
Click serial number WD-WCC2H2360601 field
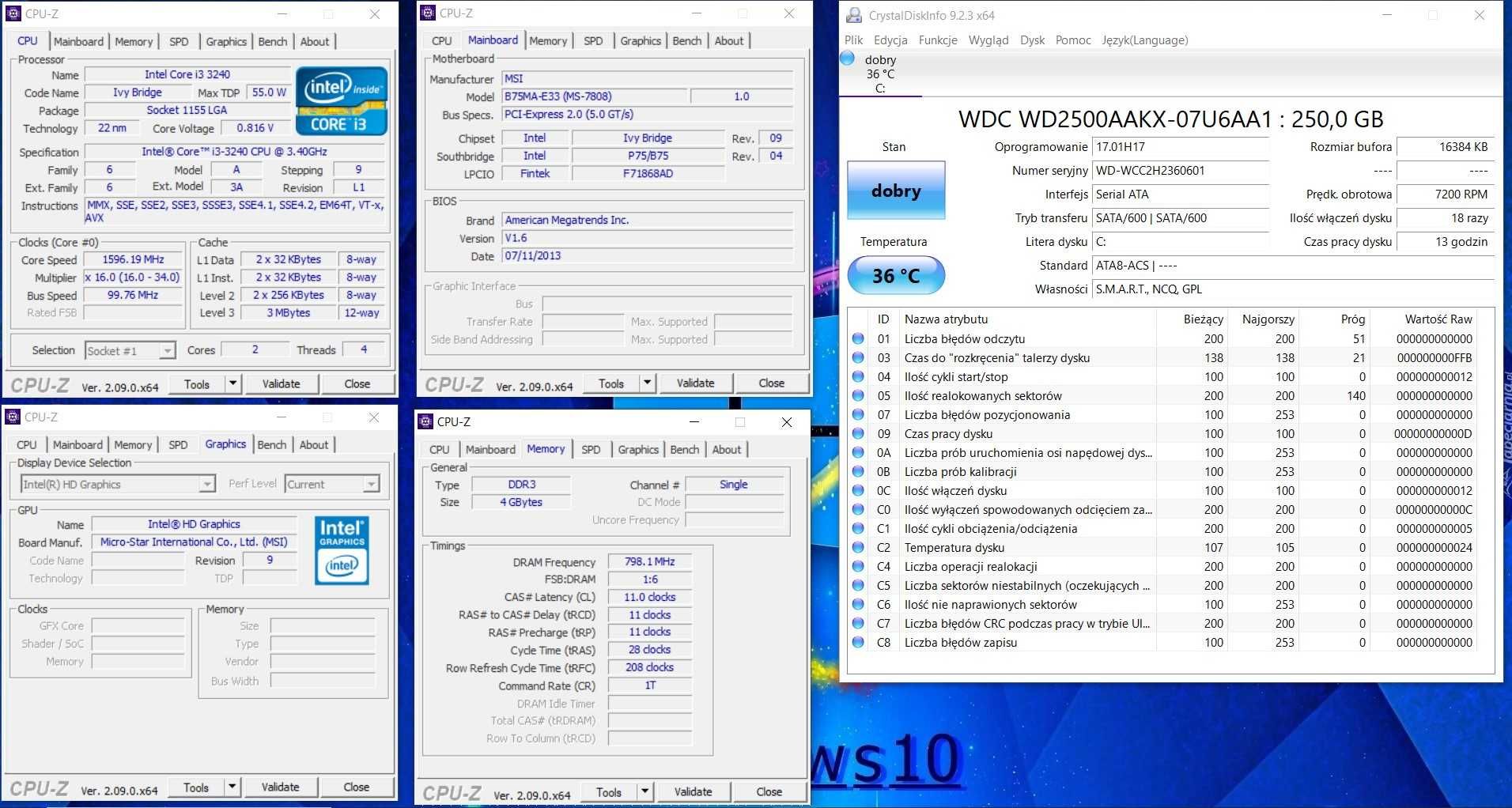pos(1181,171)
